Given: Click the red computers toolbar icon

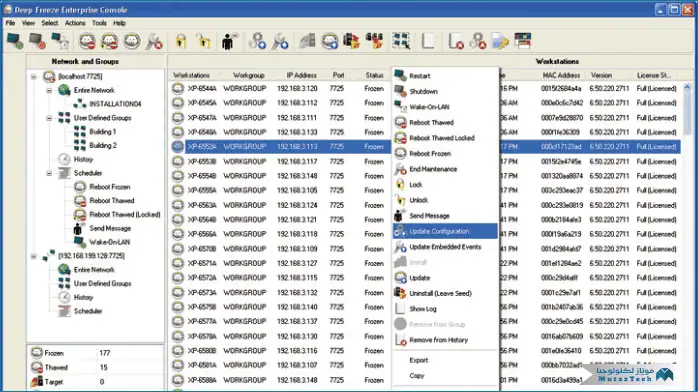Looking at the screenshot, I should pos(374,41).
